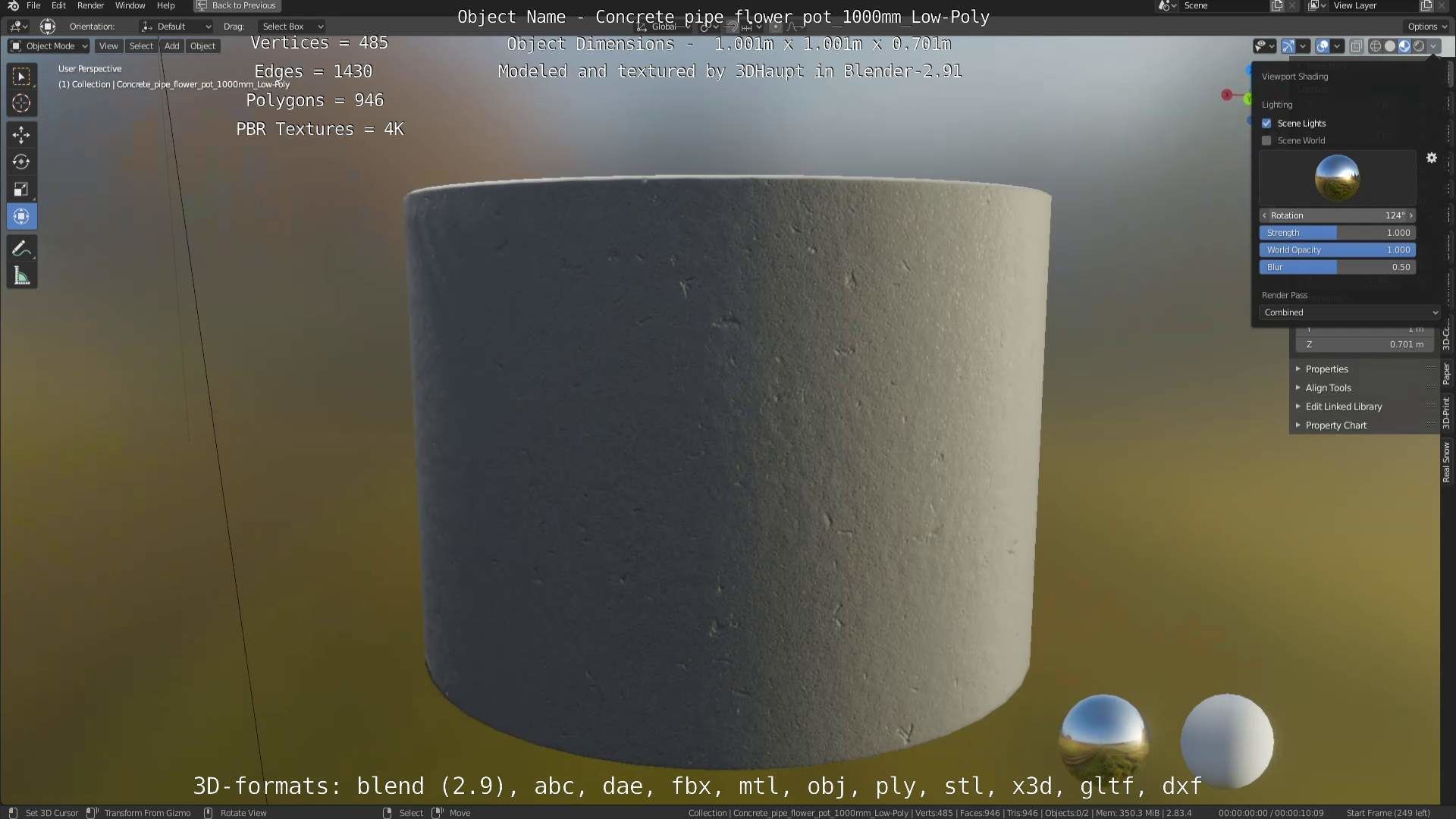The height and width of the screenshot is (819, 1456).
Task: Expand the Property Chart panel
Action: [x=1363, y=426]
